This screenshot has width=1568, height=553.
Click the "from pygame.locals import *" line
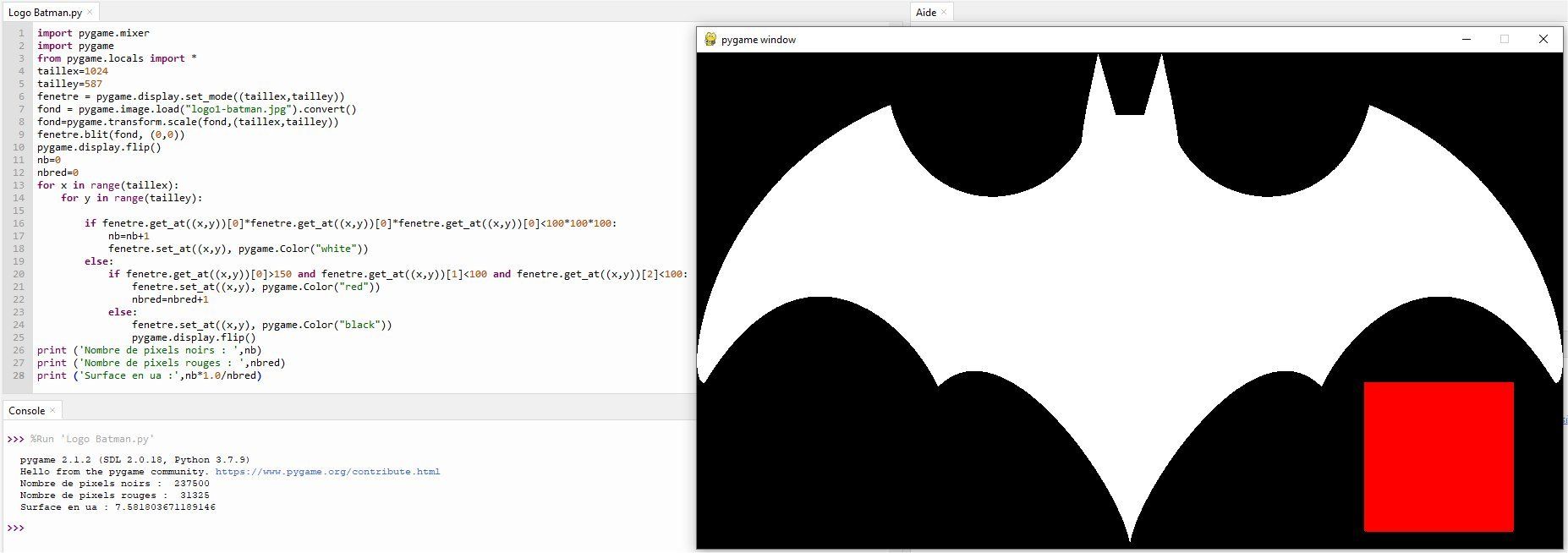coord(117,58)
